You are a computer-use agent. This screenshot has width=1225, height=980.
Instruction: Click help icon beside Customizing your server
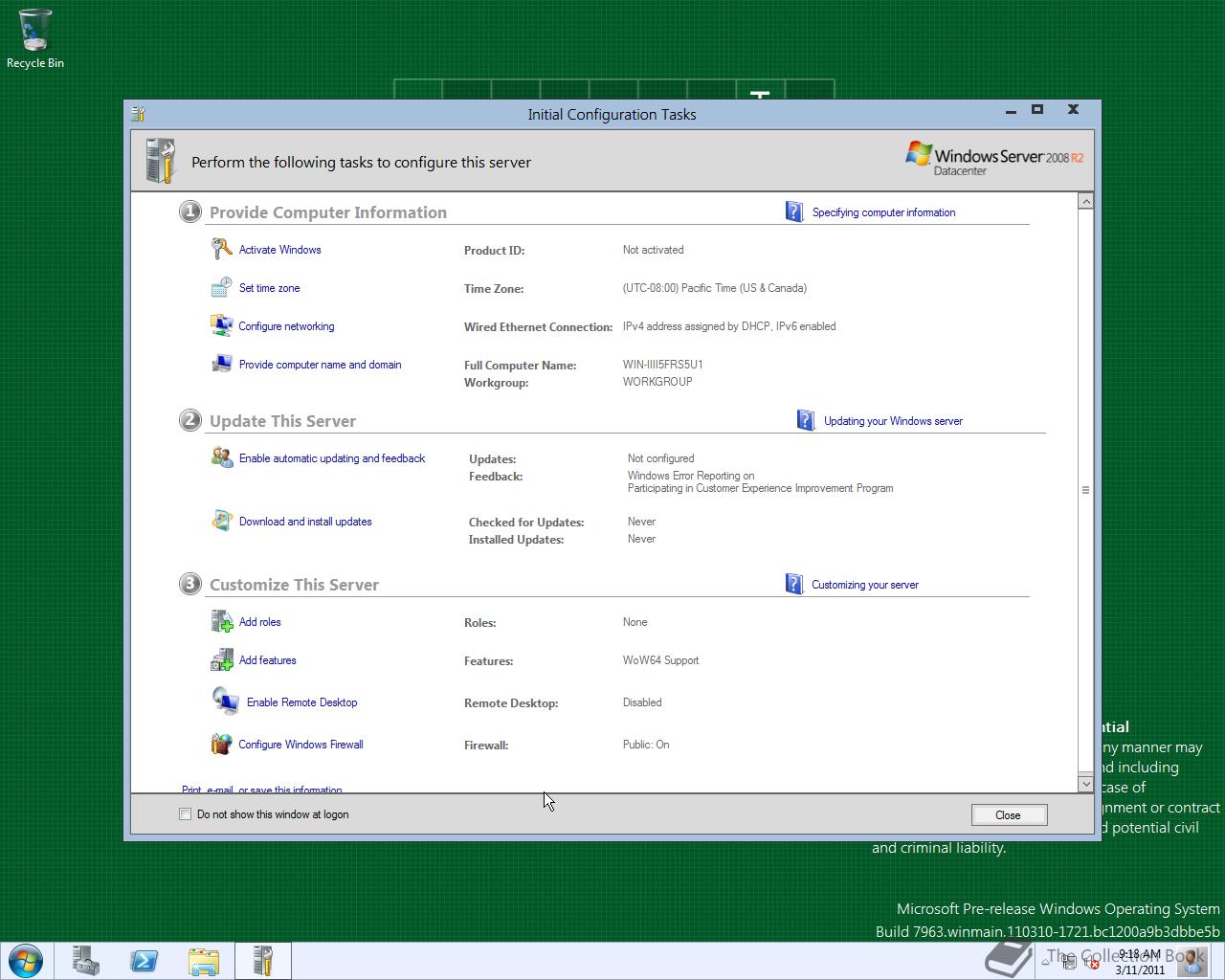point(794,584)
